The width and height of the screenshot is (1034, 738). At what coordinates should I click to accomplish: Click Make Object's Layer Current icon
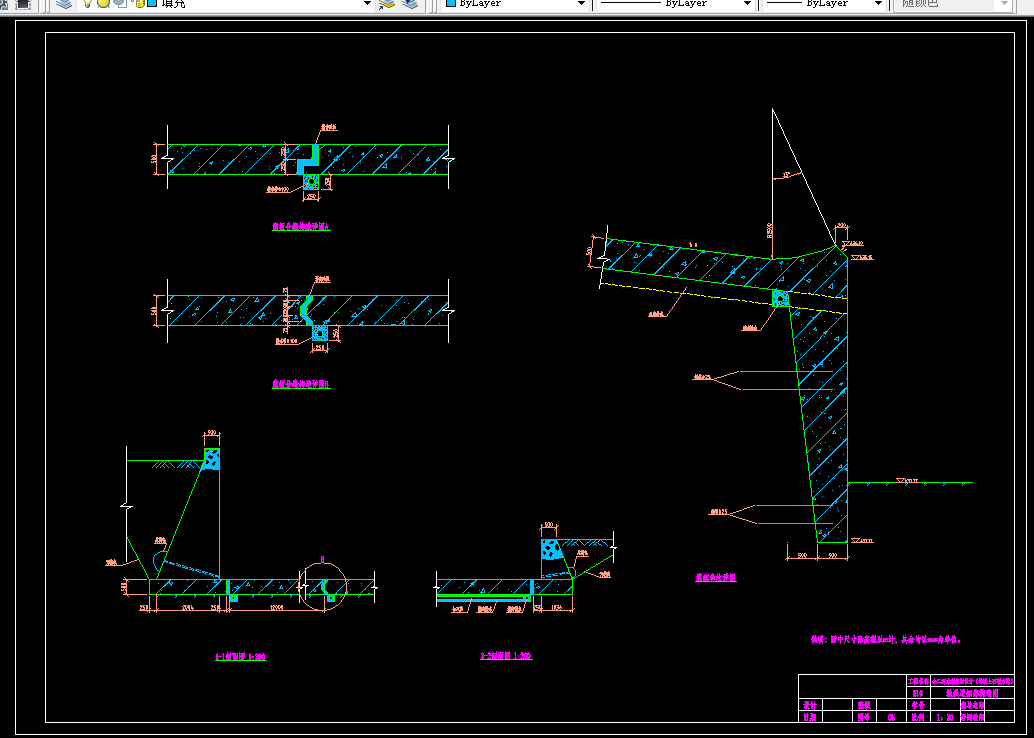[386, 3]
